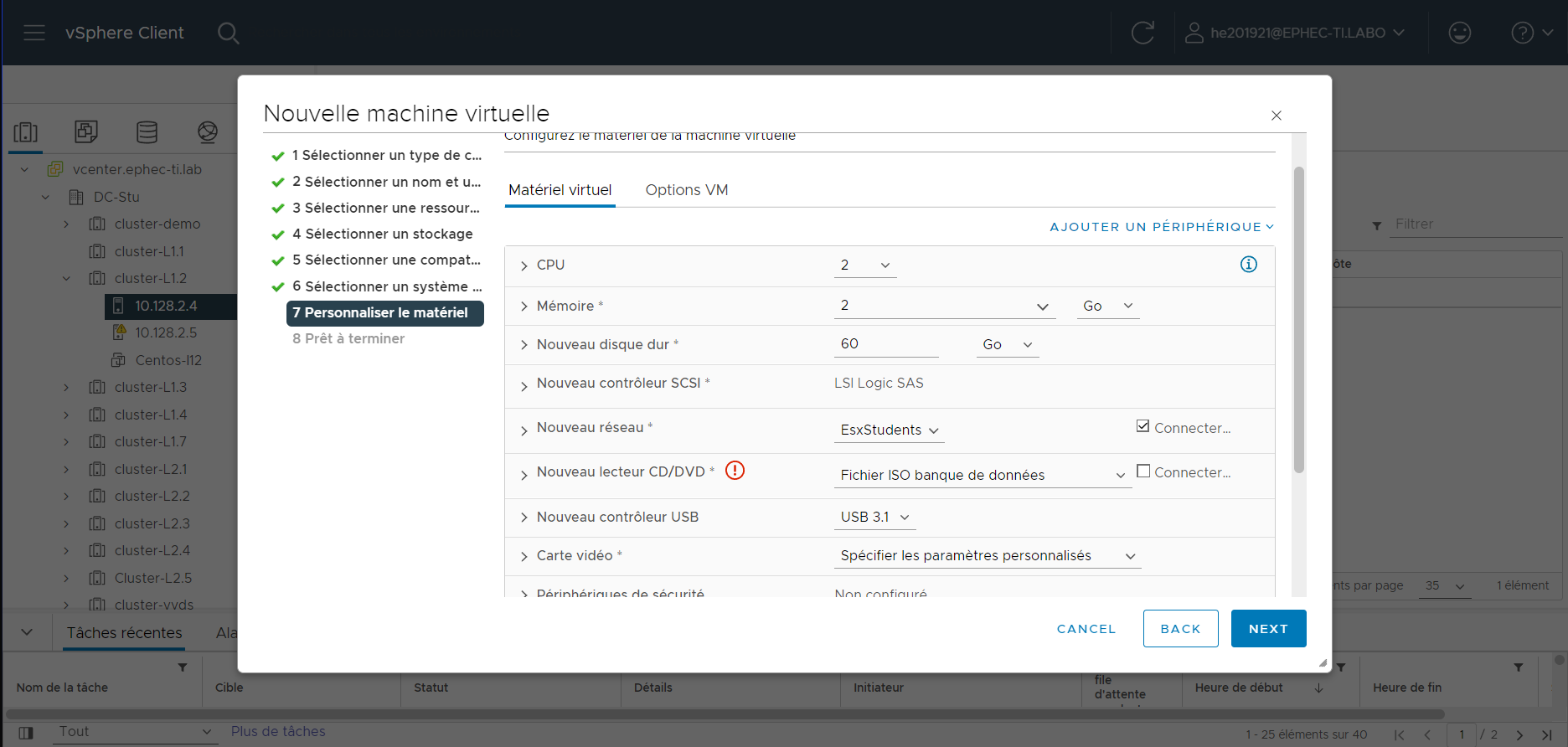Click the search magnifier icon
This screenshot has height=747, width=1568.
point(228,33)
